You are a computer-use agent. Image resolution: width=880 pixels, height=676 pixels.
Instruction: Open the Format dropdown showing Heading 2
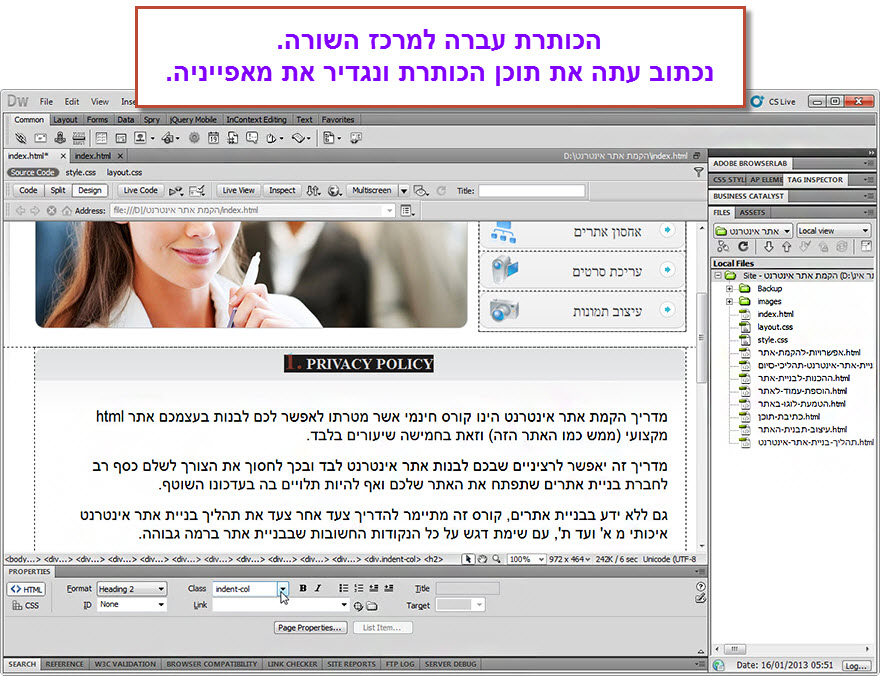coord(133,588)
